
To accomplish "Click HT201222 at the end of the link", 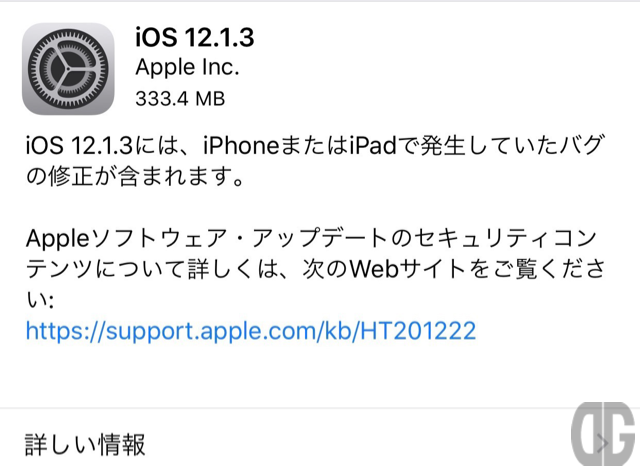I will pos(418,331).
